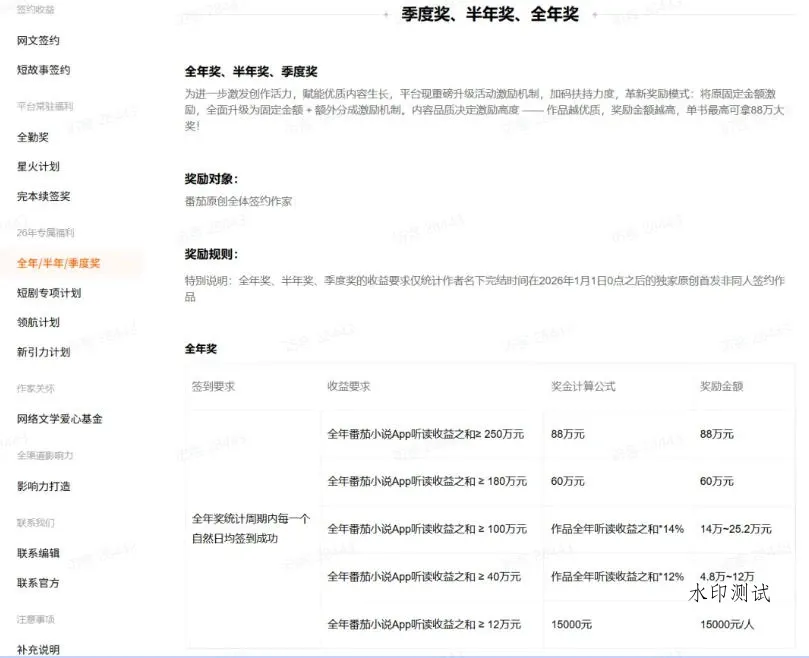Click the text 番茄原创全体签约作家
The width and height of the screenshot is (809, 658).
[238, 201]
